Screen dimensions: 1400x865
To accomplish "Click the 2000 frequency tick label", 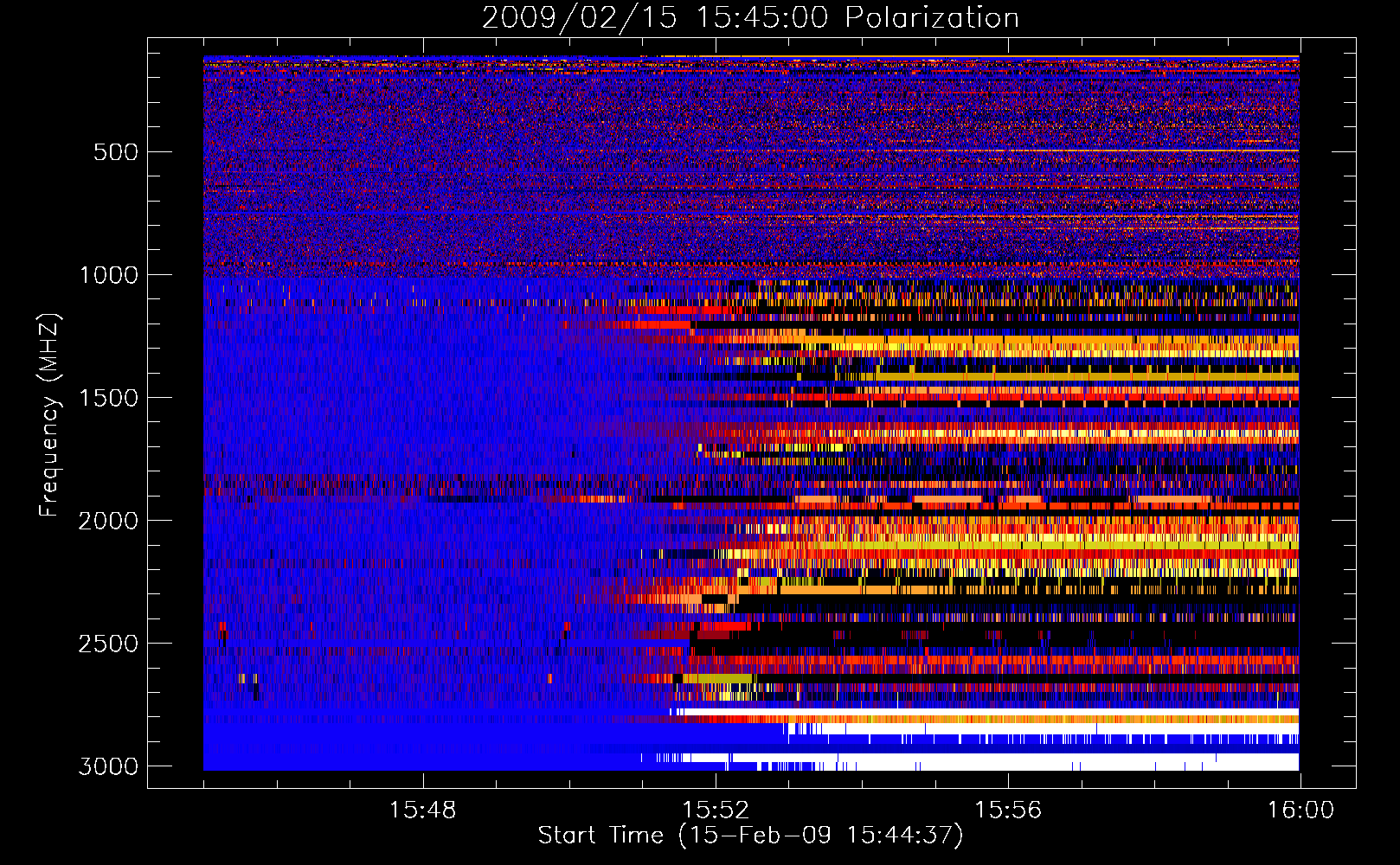I will pos(108,521).
